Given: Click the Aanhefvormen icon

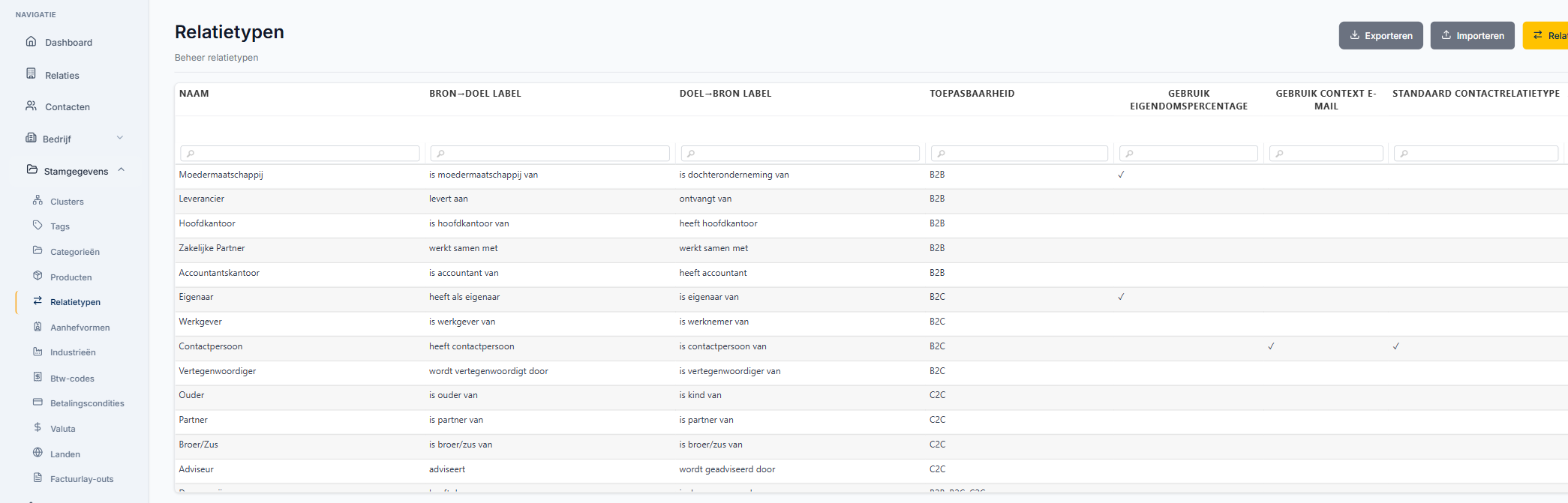Looking at the screenshot, I should [x=37, y=327].
